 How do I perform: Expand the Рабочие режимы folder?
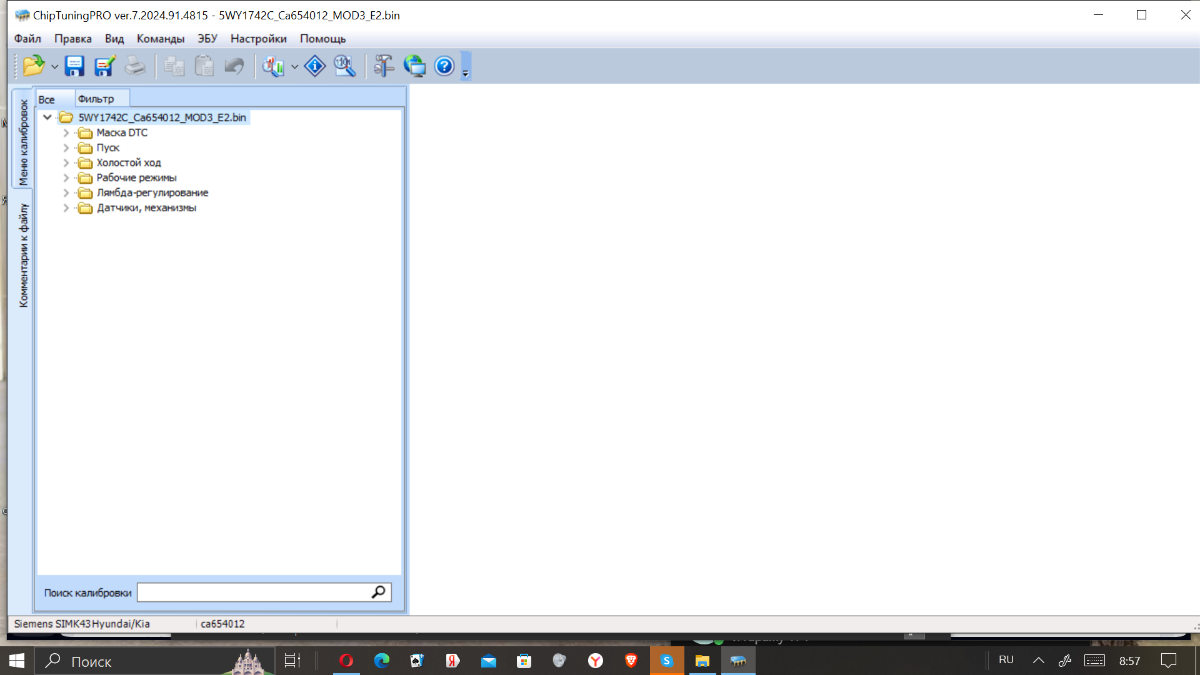point(67,177)
